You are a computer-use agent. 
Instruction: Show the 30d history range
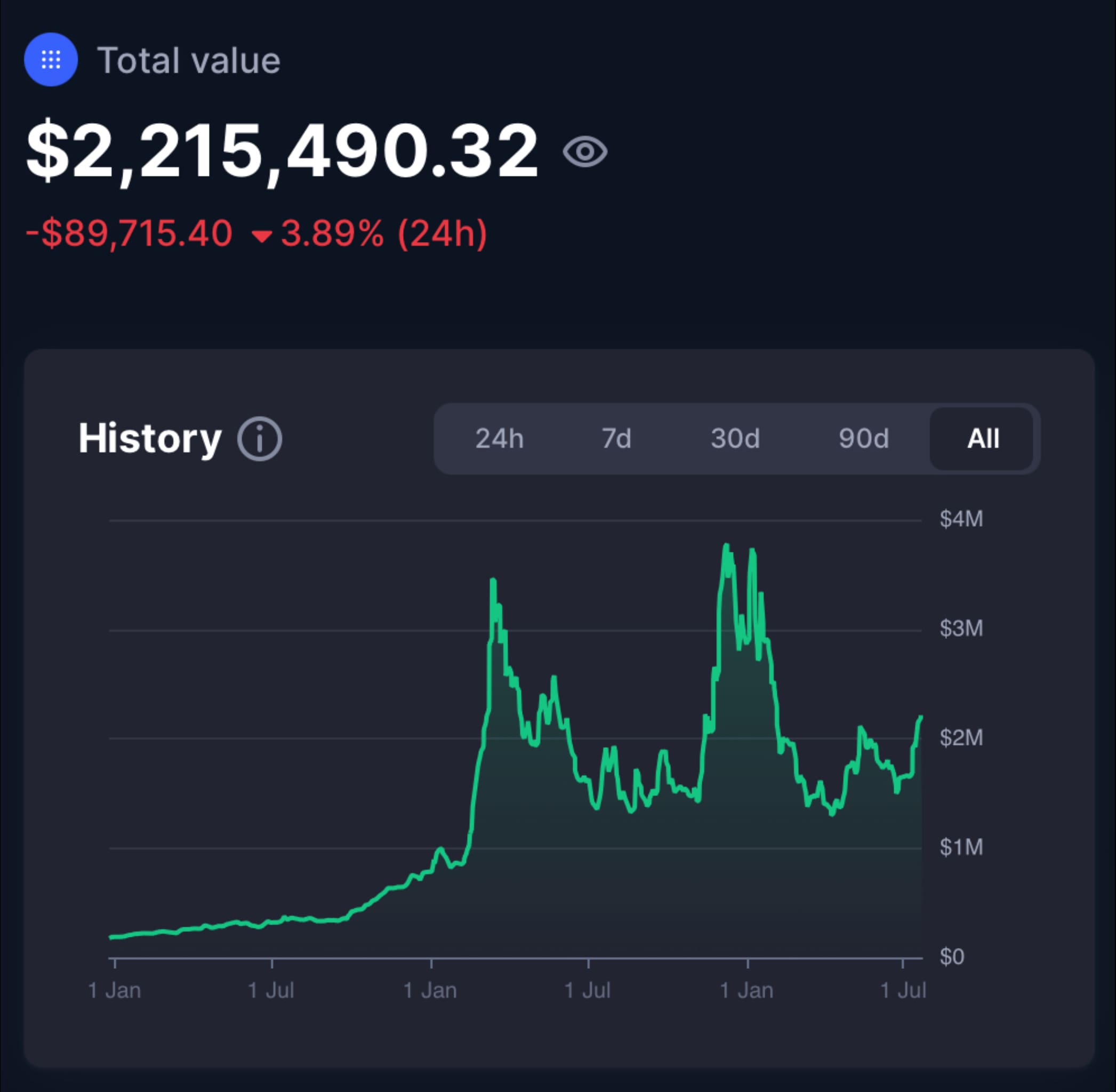[735, 439]
